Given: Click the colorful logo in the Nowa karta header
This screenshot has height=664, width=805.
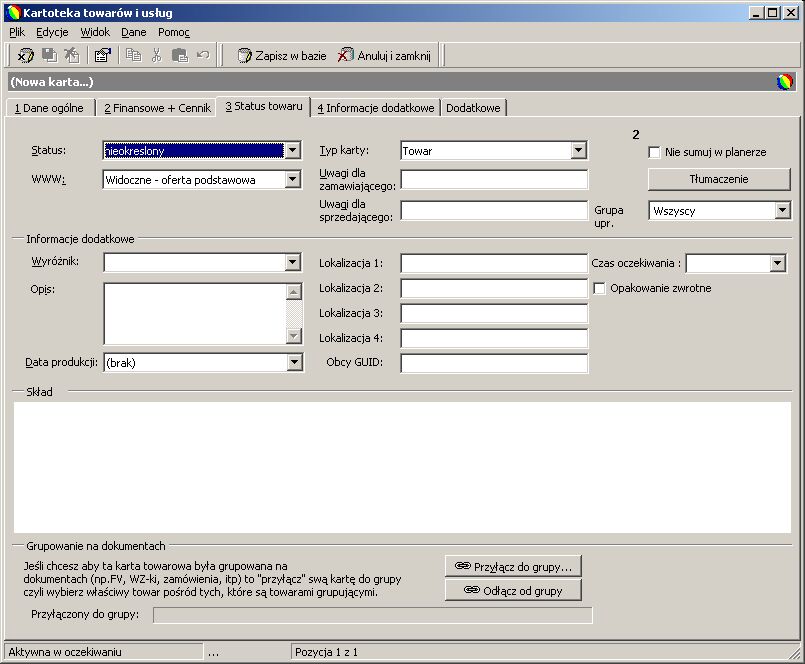Looking at the screenshot, I should coord(784,82).
